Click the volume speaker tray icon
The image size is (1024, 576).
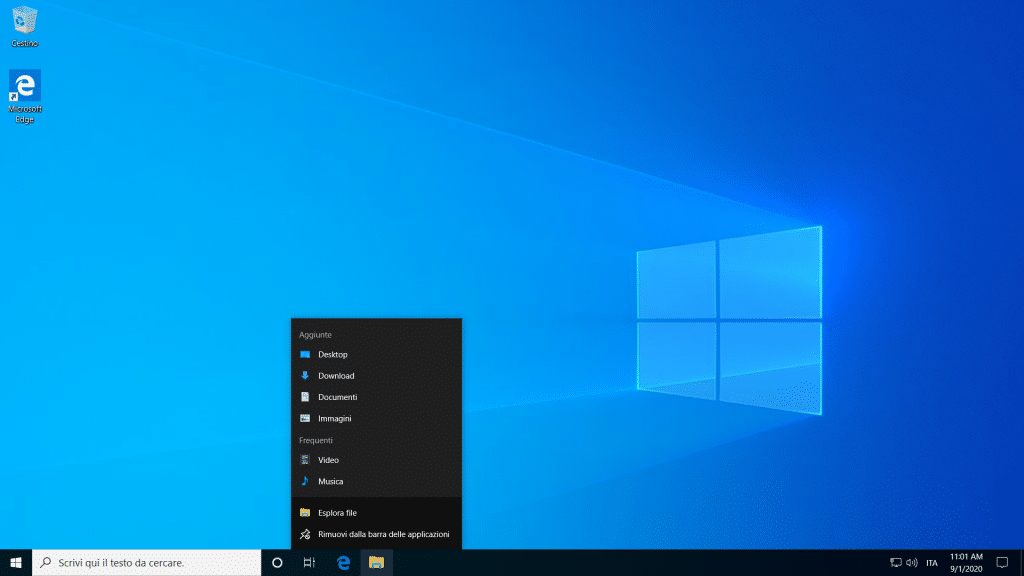point(912,563)
